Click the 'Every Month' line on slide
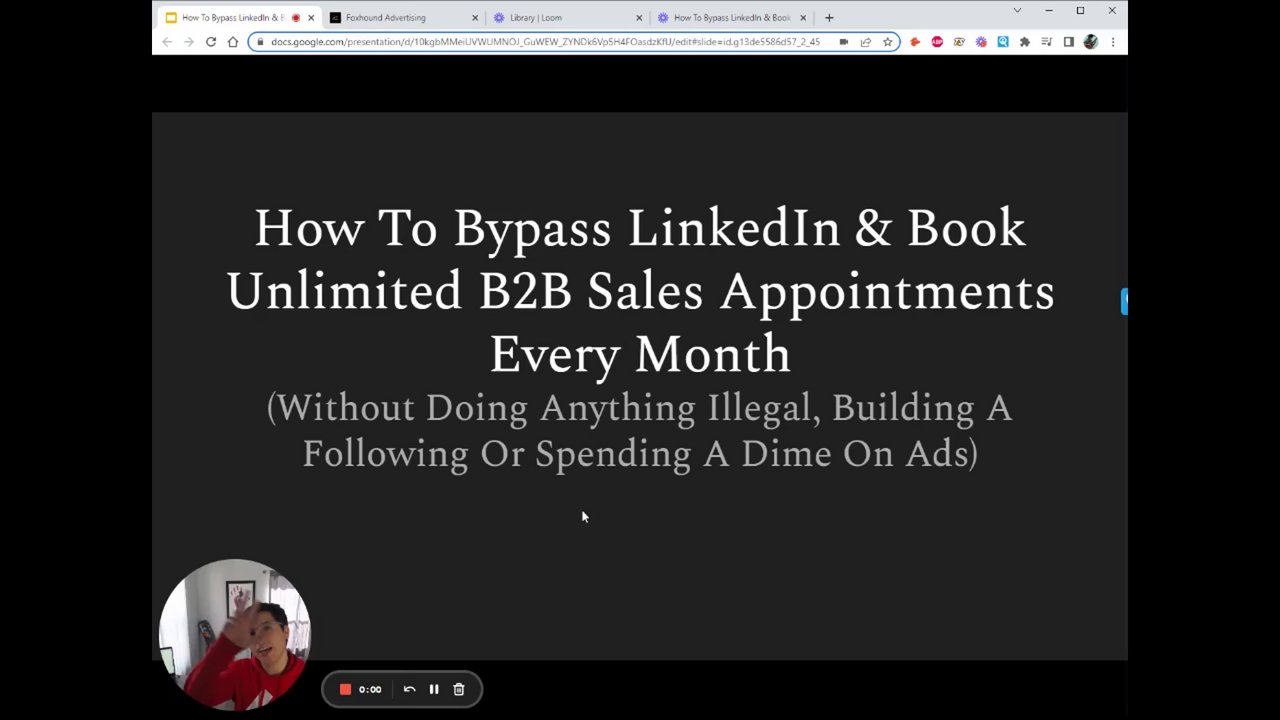 (x=640, y=355)
